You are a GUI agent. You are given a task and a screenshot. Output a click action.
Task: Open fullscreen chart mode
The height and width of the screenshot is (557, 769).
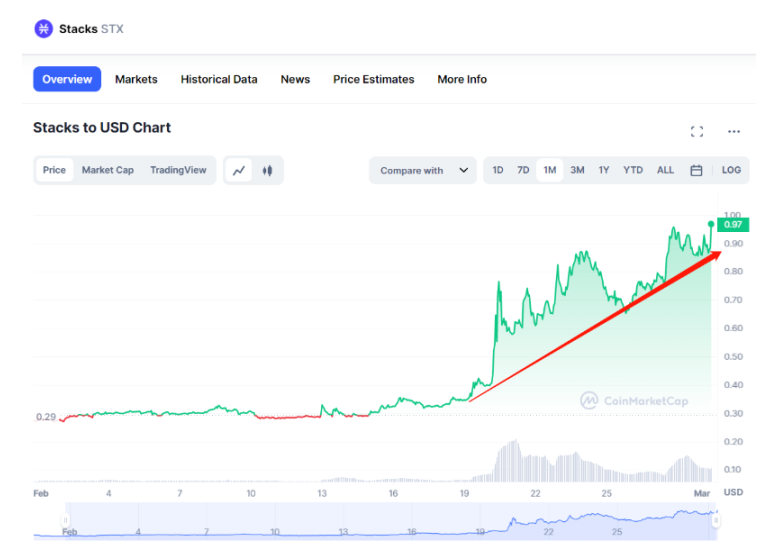click(x=696, y=131)
